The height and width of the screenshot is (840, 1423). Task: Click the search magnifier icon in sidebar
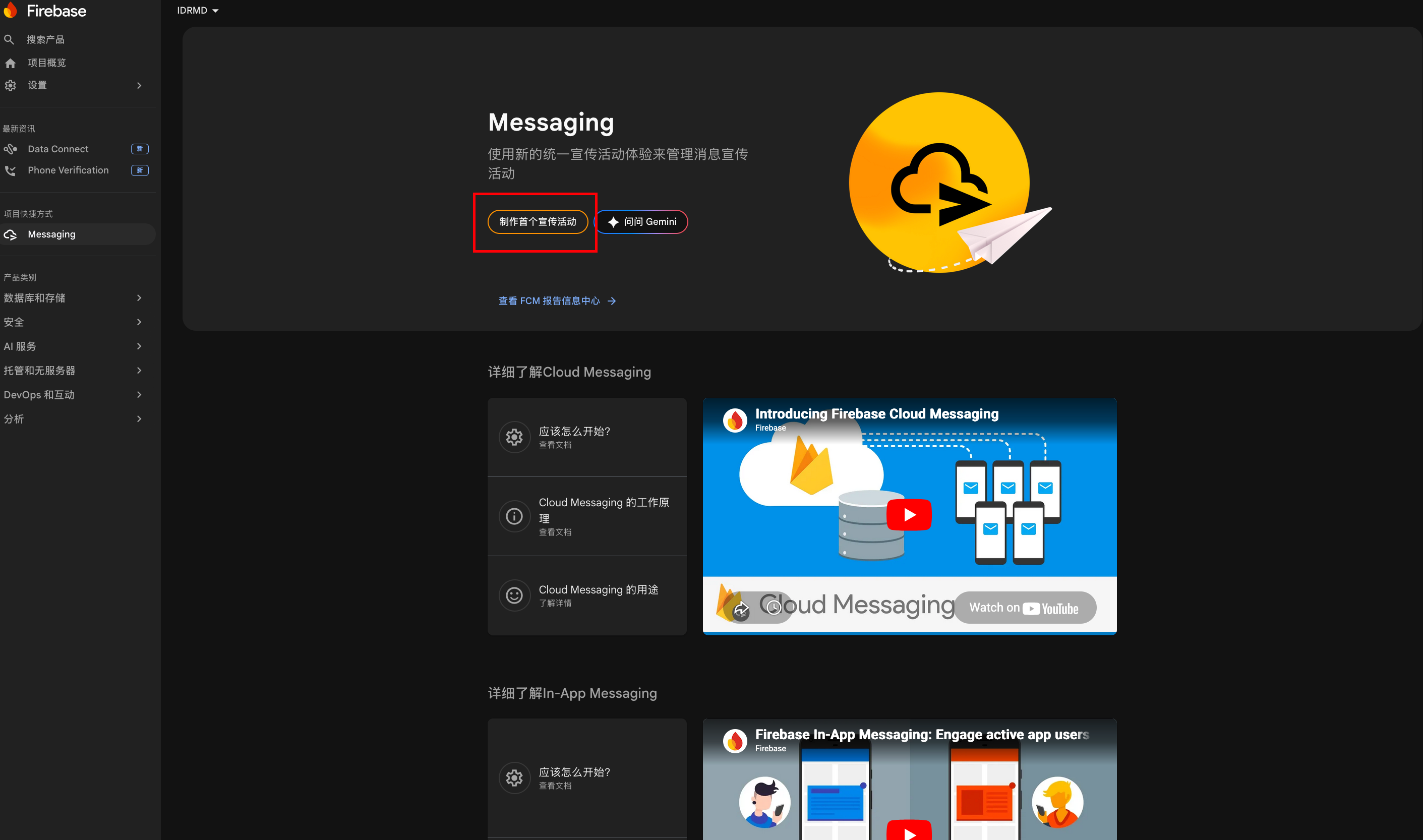(9, 40)
